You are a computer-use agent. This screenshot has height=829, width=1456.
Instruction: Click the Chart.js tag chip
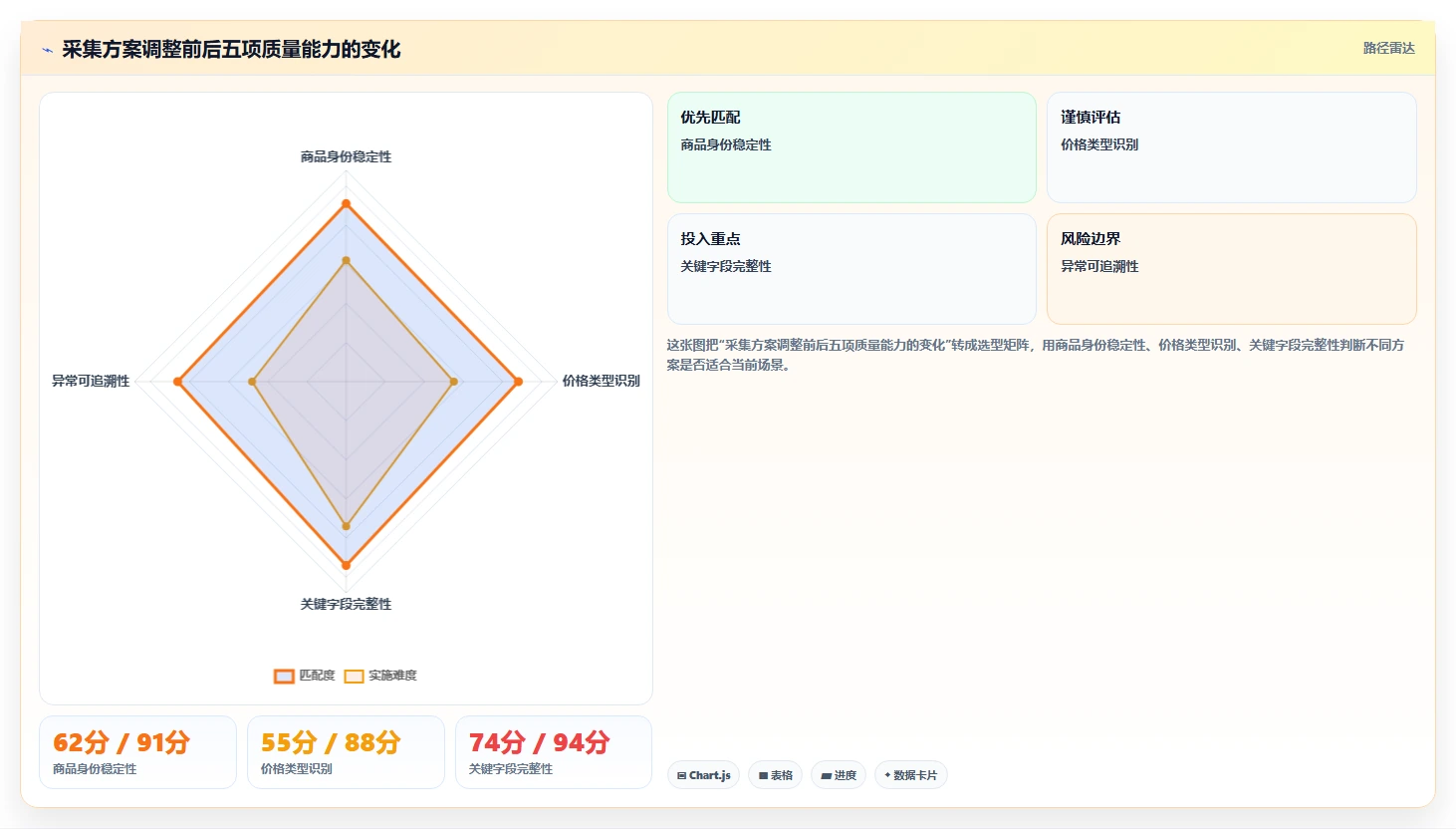coord(703,775)
